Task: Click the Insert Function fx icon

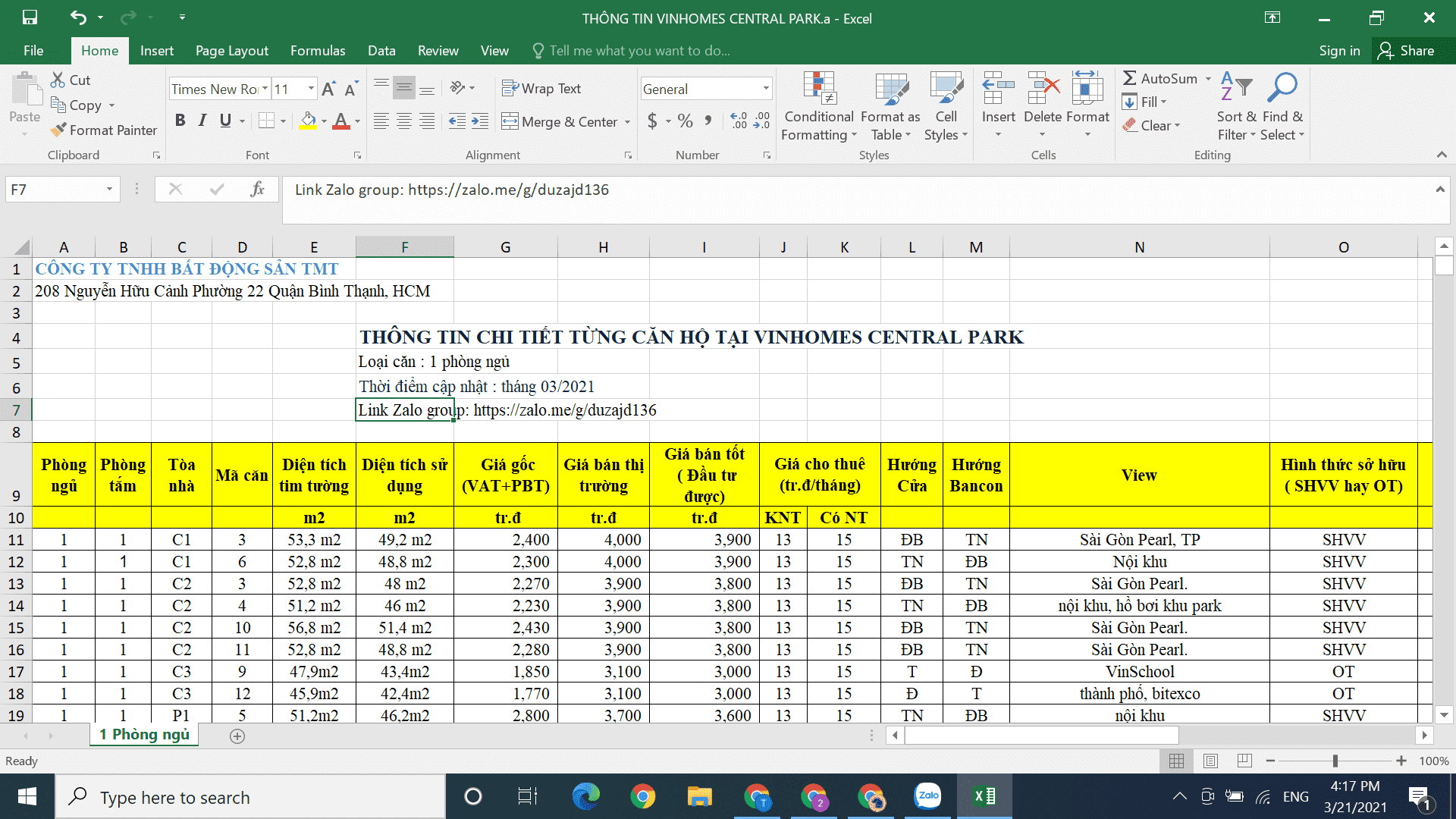Action: click(x=257, y=189)
